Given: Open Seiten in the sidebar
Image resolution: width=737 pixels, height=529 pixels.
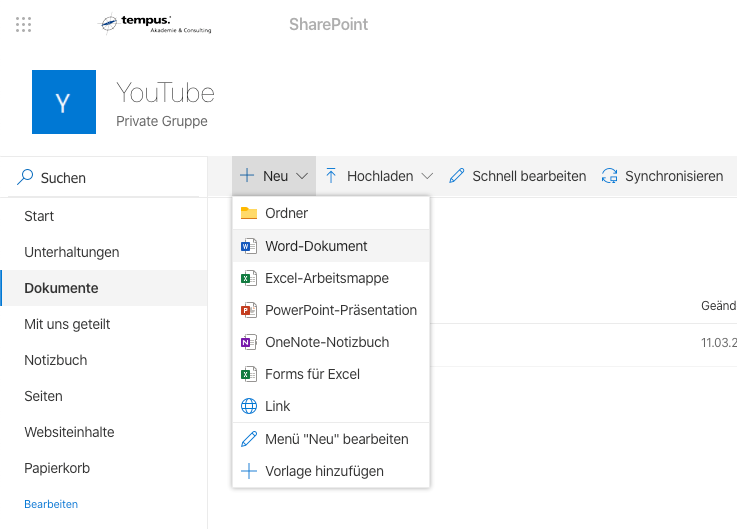Looking at the screenshot, I should pos(103,396).
